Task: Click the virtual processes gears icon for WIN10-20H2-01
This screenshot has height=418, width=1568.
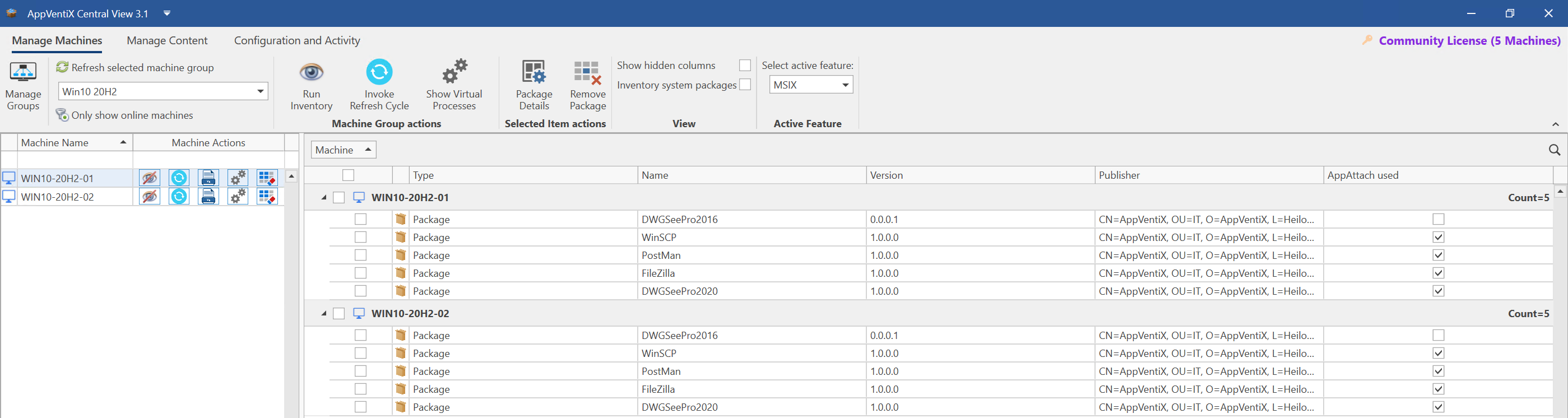Action: (x=238, y=178)
